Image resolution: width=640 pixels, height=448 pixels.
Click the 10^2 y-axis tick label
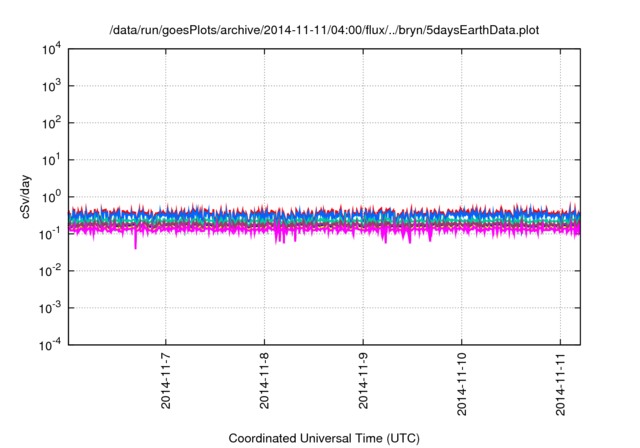pos(51,123)
